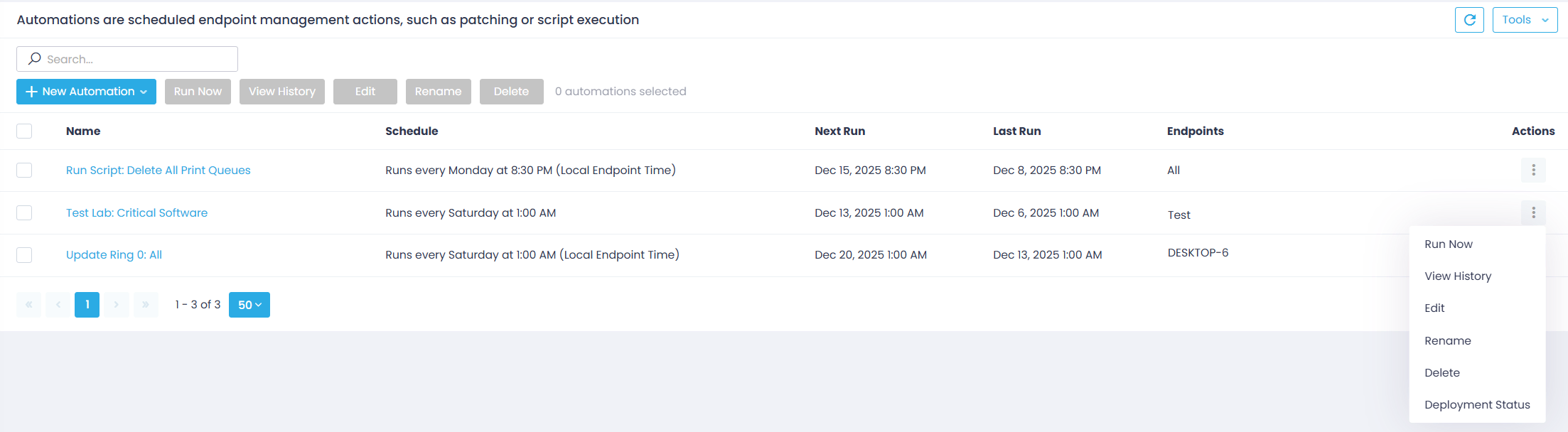Click the plus icon on New Automation

(33, 91)
